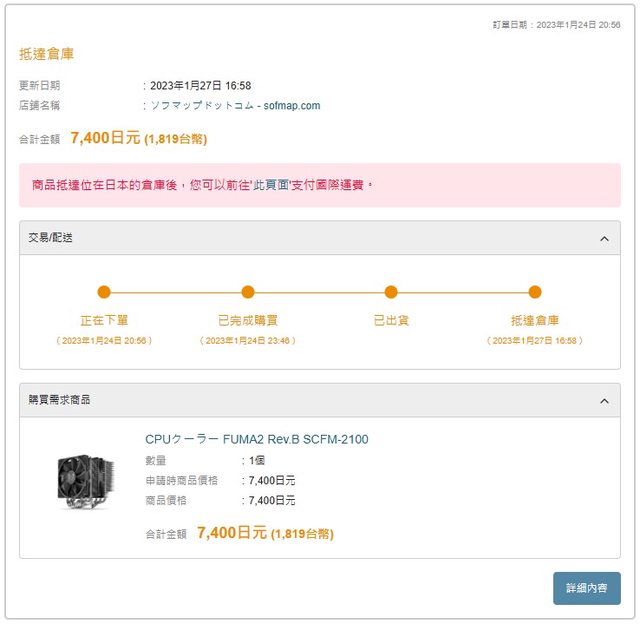This screenshot has height=624, width=640.
Task: Click the 2023年1月27日 16:58 timestamp under 抵達倉庫 step
Action: [535, 340]
